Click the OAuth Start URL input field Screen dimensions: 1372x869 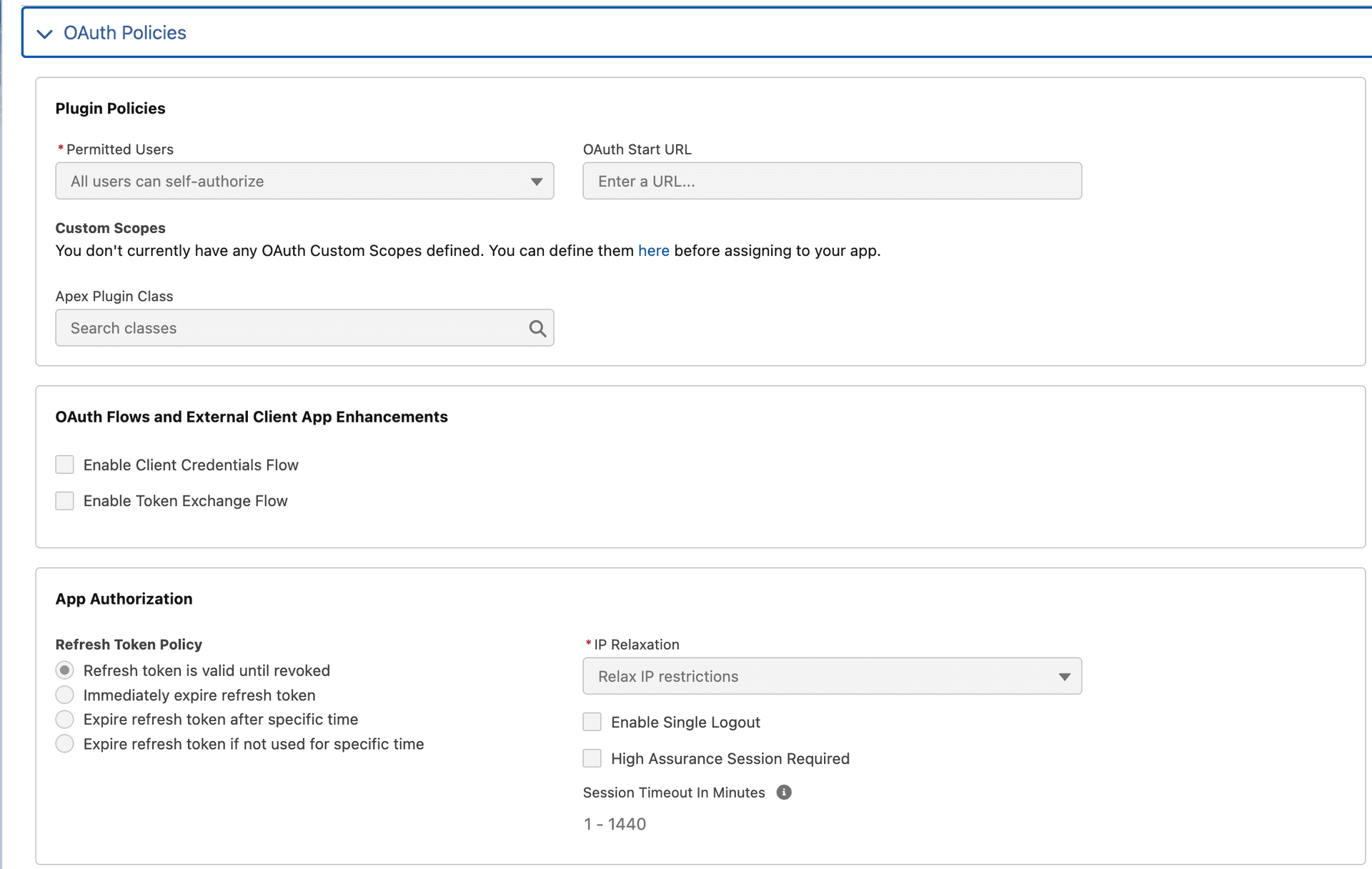[831, 182]
